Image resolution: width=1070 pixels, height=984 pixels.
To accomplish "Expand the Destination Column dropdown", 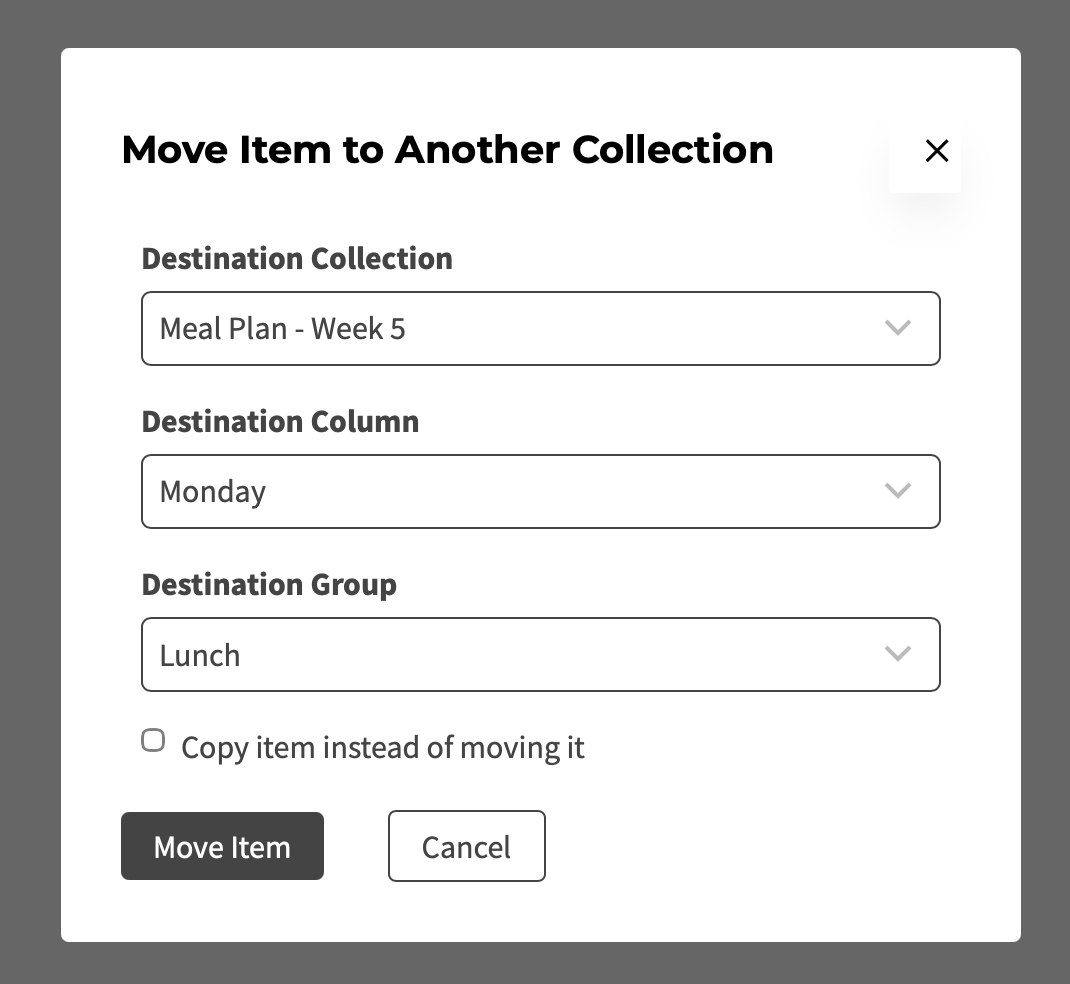I will [540, 491].
